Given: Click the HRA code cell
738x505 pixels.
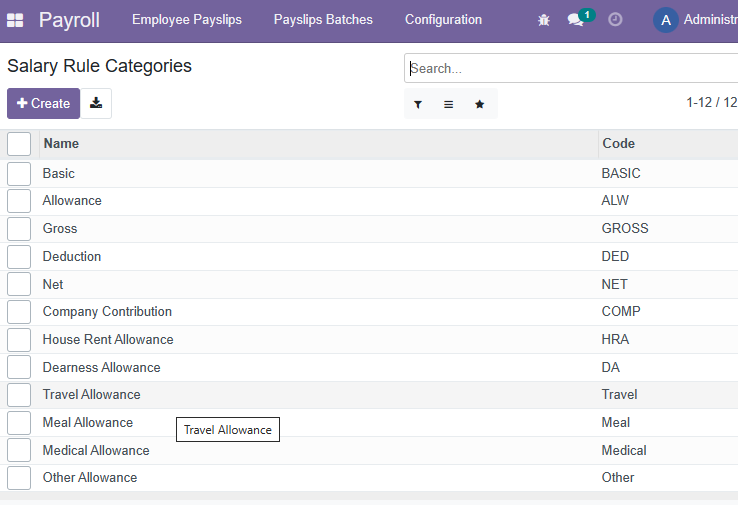Looking at the screenshot, I should point(615,340).
